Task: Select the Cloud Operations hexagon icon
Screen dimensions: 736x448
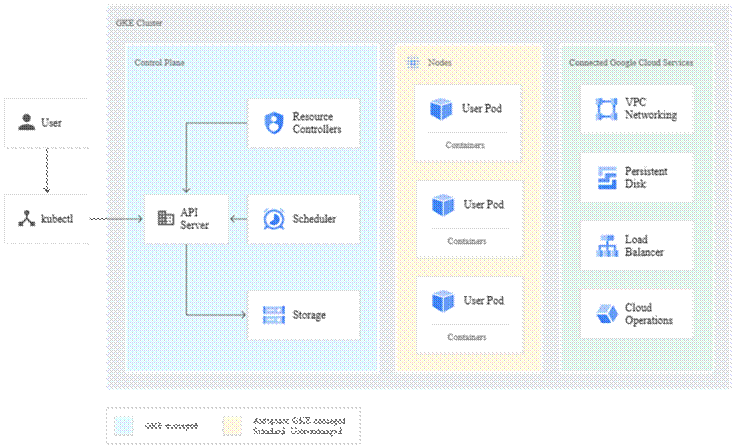Action: pyautogui.click(x=607, y=314)
